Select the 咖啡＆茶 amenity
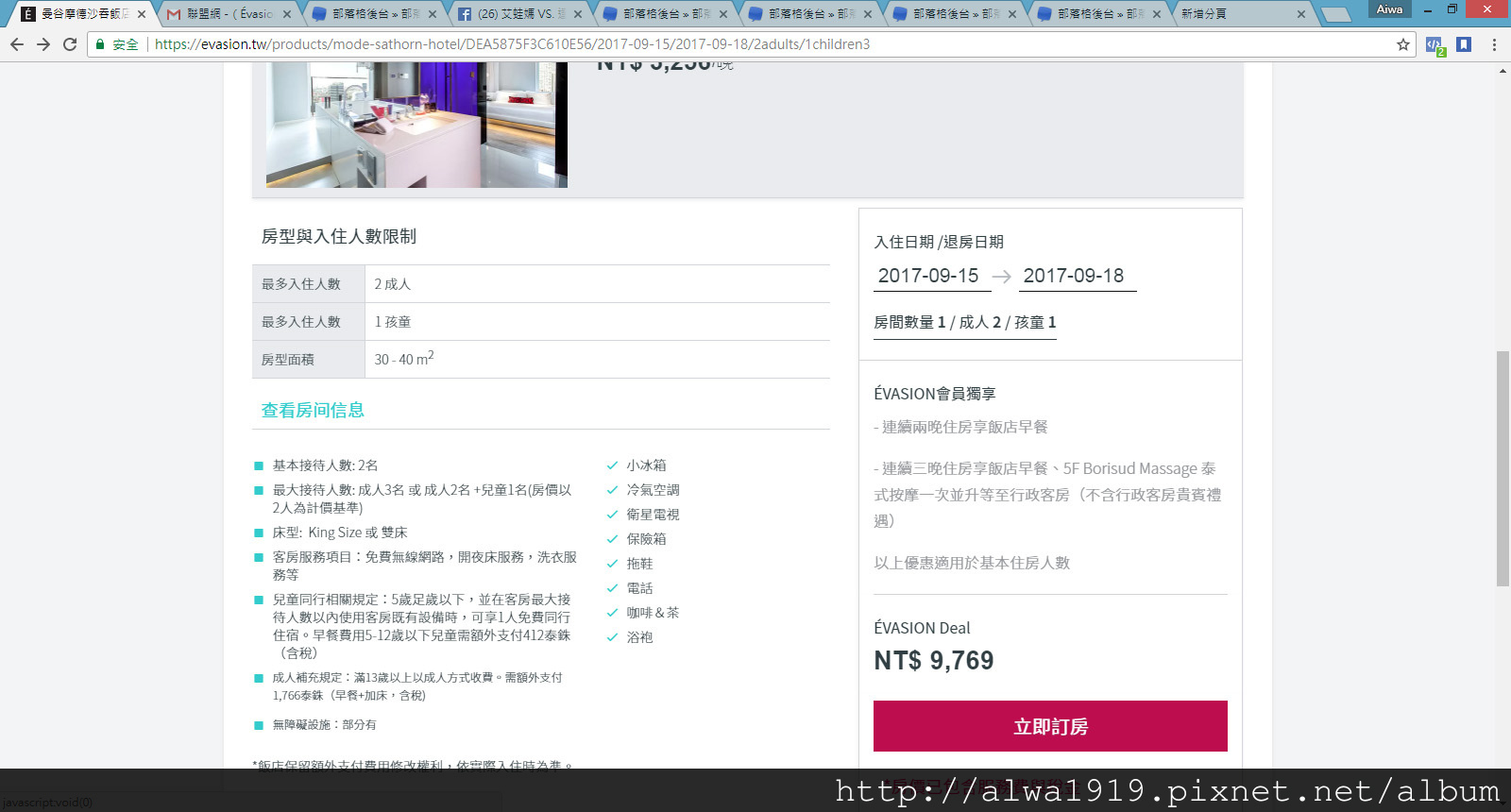 (653, 613)
